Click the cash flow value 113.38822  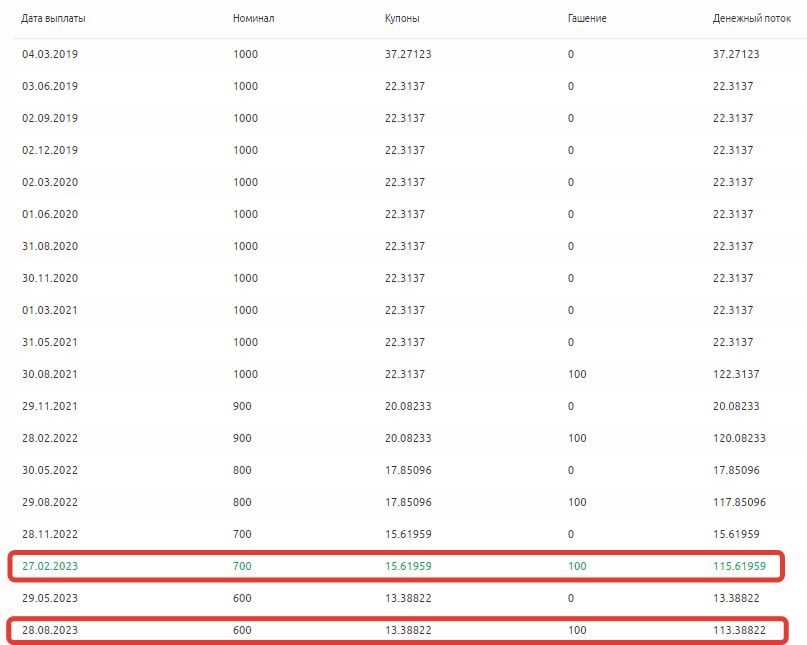tap(739, 630)
